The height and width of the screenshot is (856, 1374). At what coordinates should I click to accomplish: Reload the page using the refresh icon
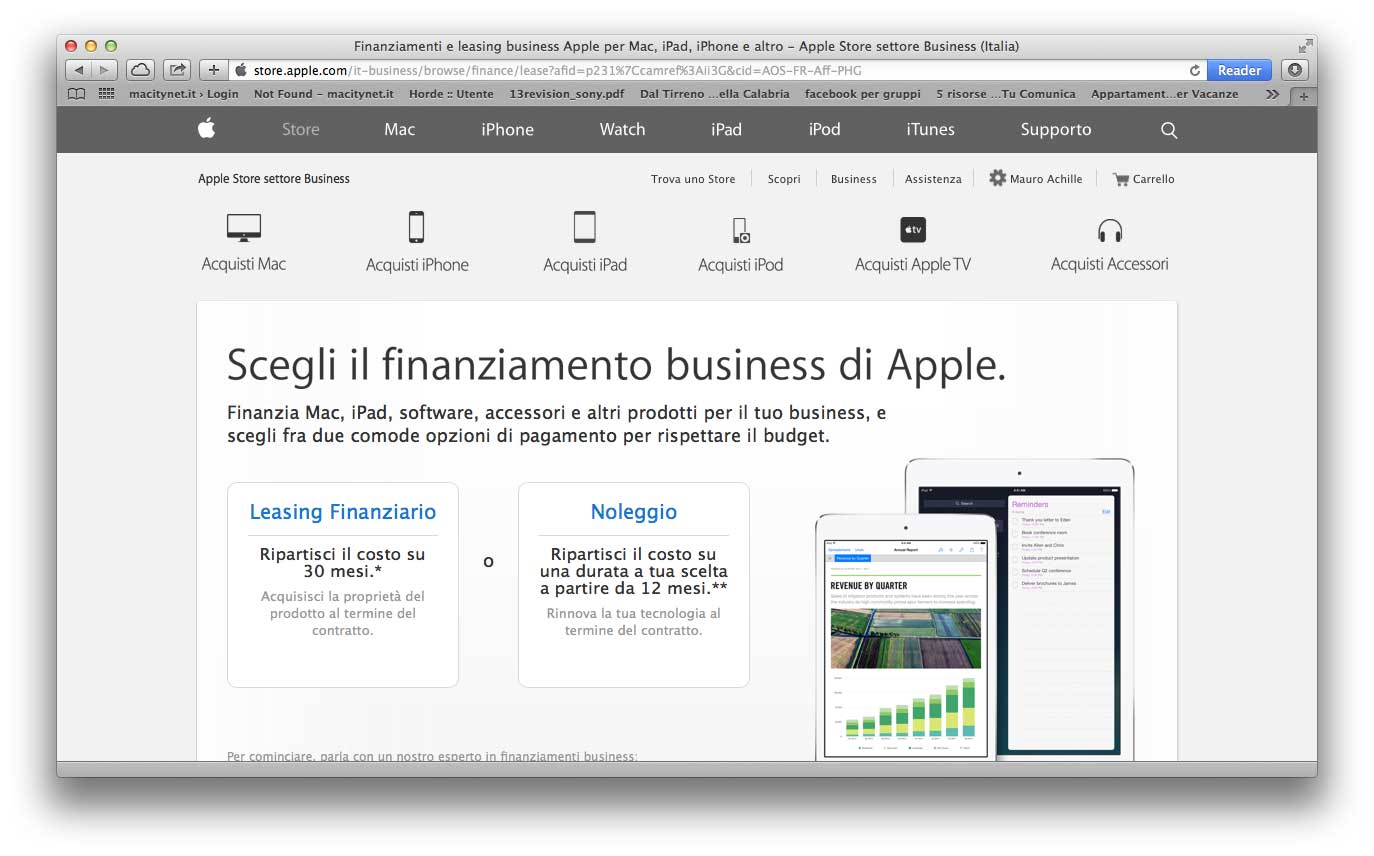[1194, 71]
